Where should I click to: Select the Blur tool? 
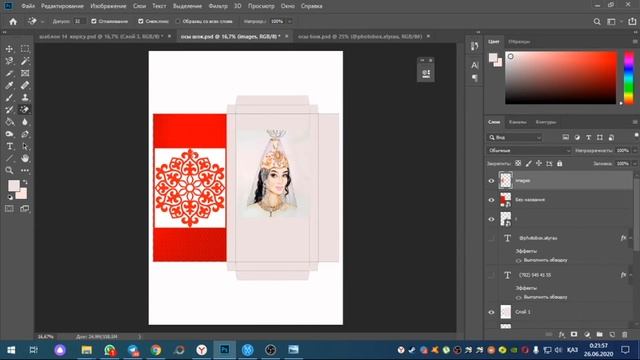pos(25,122)
